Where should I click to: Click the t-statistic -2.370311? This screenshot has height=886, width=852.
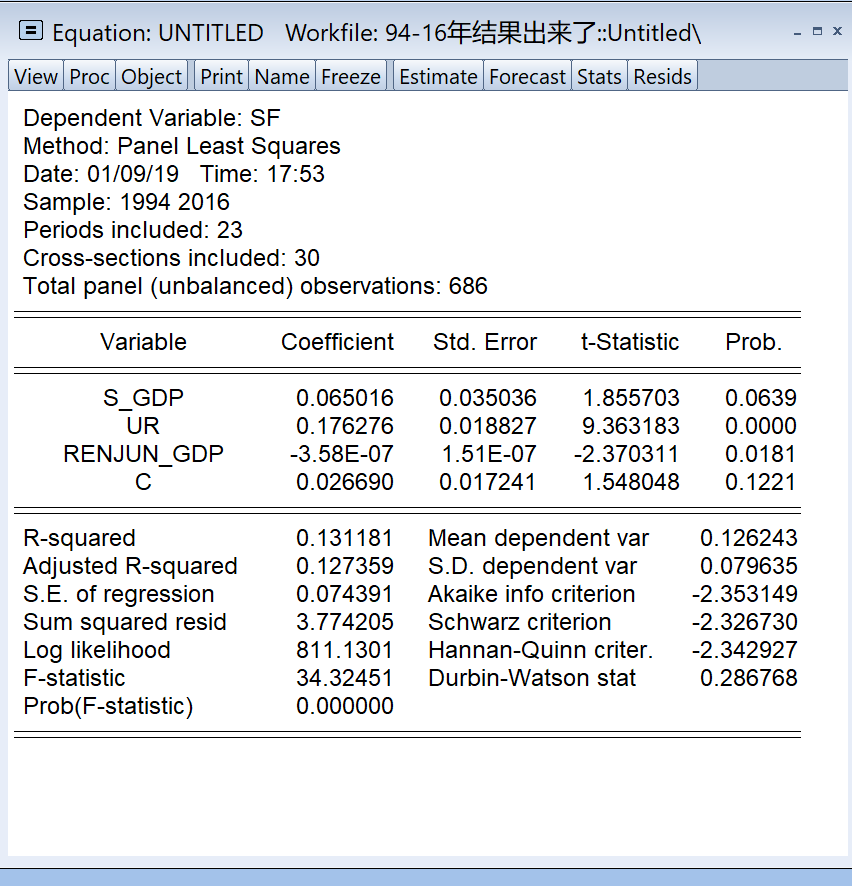coord(627,454)
